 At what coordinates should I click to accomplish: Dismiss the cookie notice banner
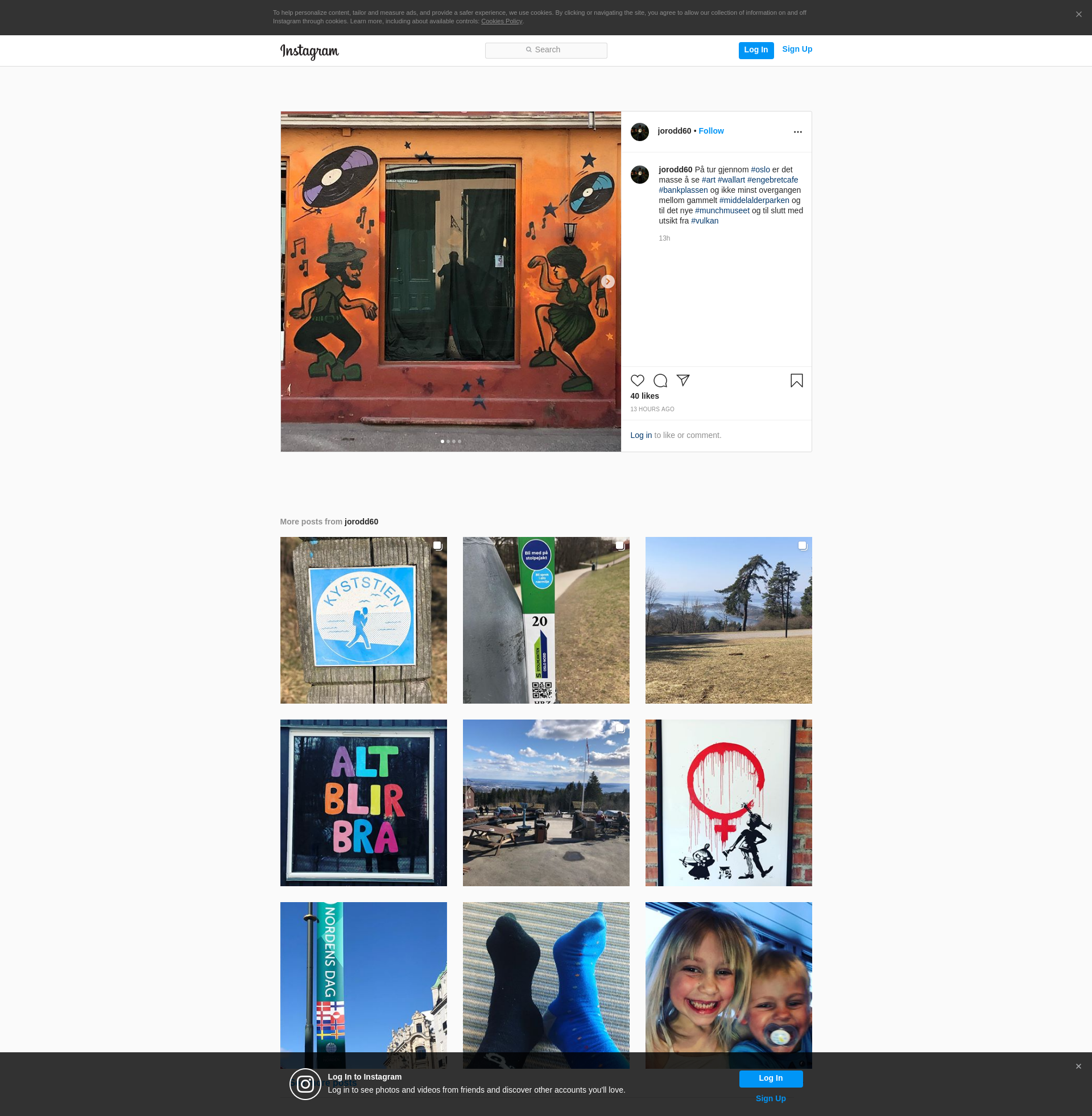(1078, 15)
